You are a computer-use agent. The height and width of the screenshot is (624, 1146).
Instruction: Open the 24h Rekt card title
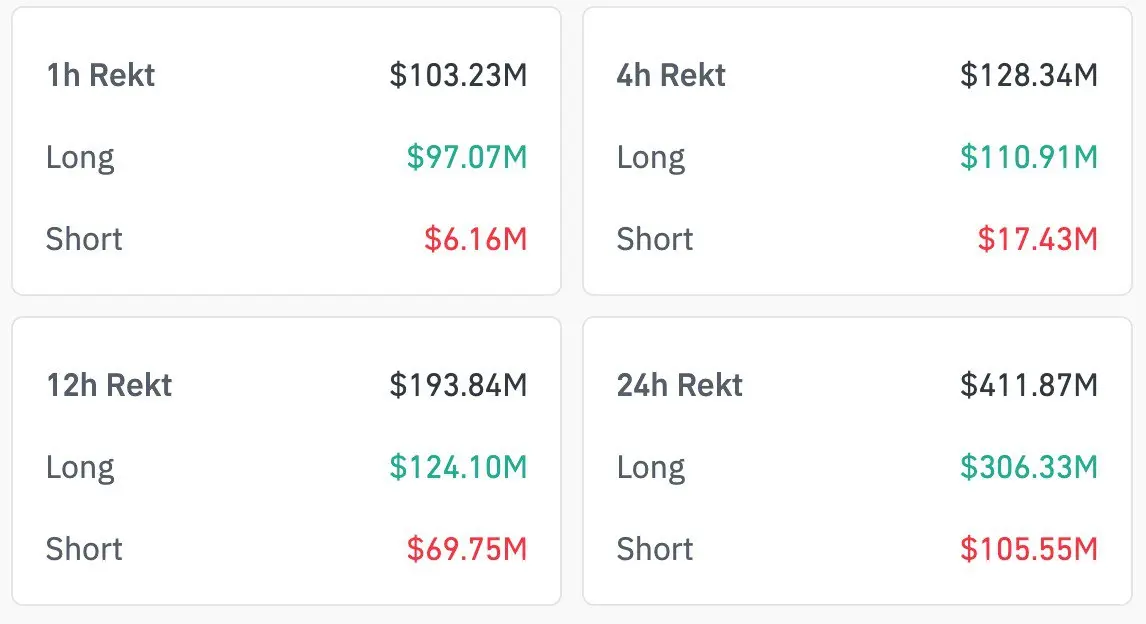tap(680, 385)
